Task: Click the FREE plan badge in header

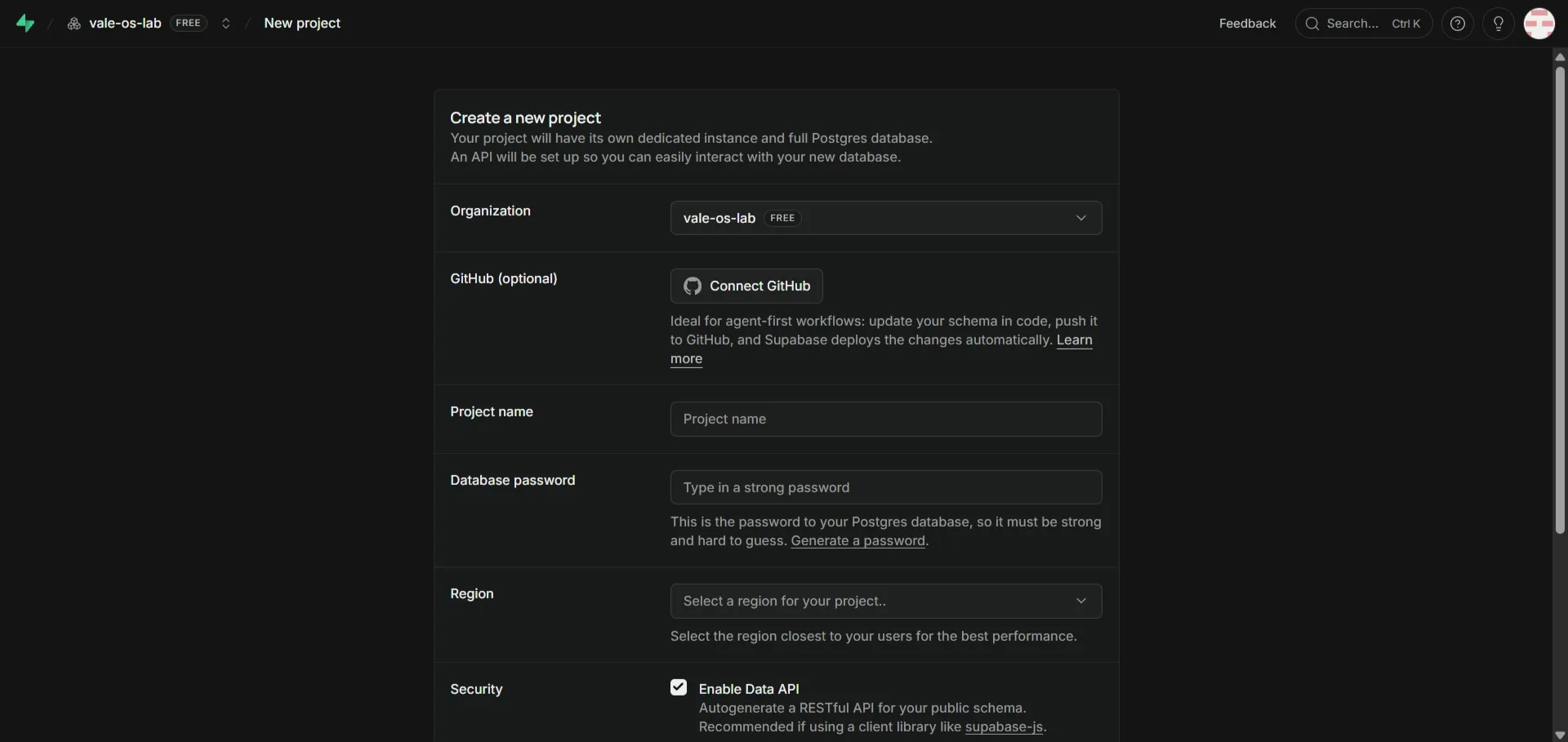Action: tap(188, 24)
